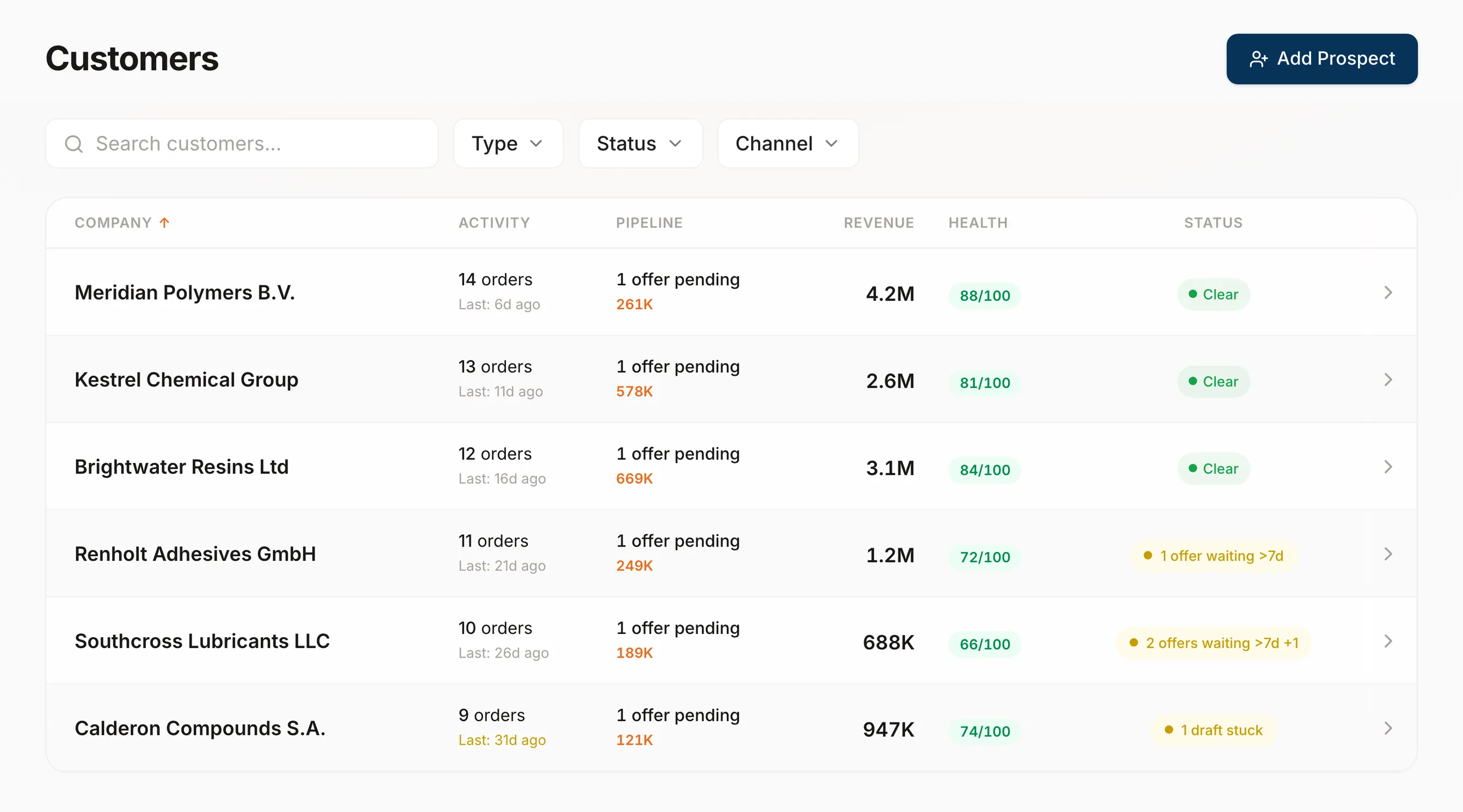Click the 'Last: 31d ago' activity text

[502, 740]
